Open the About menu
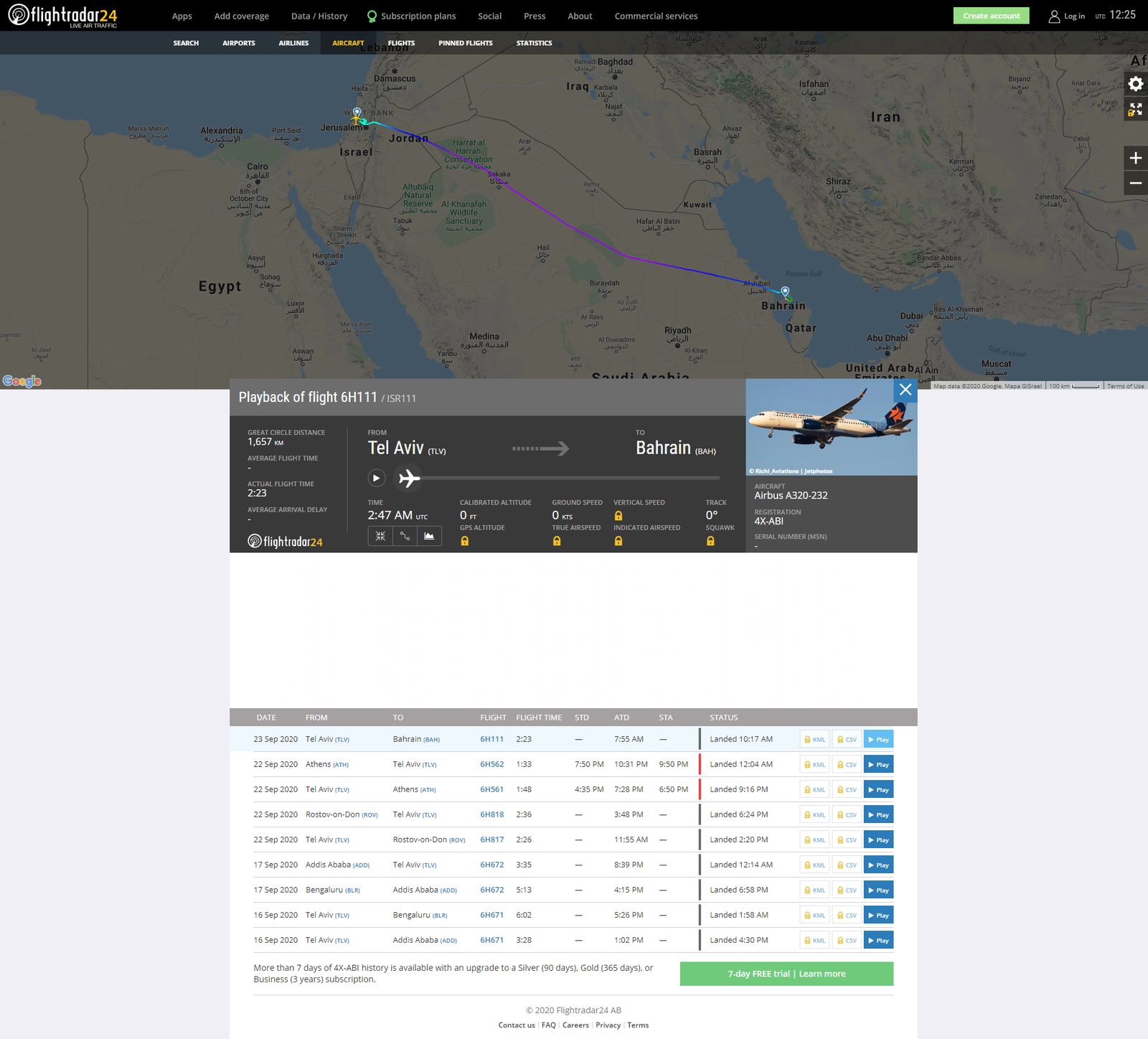Screen dimensions: 1148x1039 coord(580,16)
